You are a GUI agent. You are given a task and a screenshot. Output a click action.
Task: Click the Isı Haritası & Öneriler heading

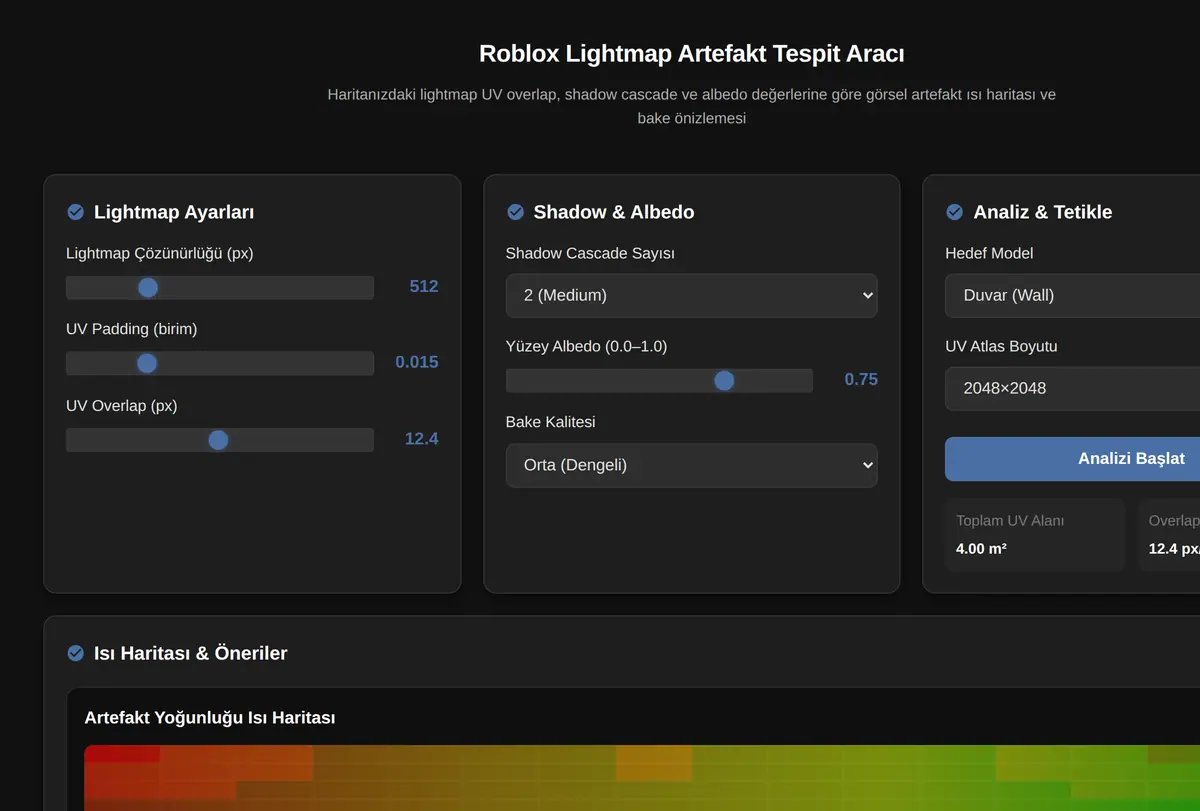coord(191,653)
